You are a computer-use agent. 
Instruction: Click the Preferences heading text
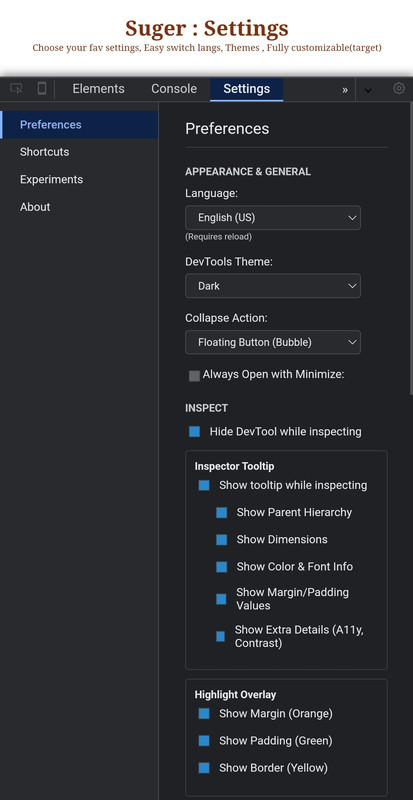click(227, 129)
